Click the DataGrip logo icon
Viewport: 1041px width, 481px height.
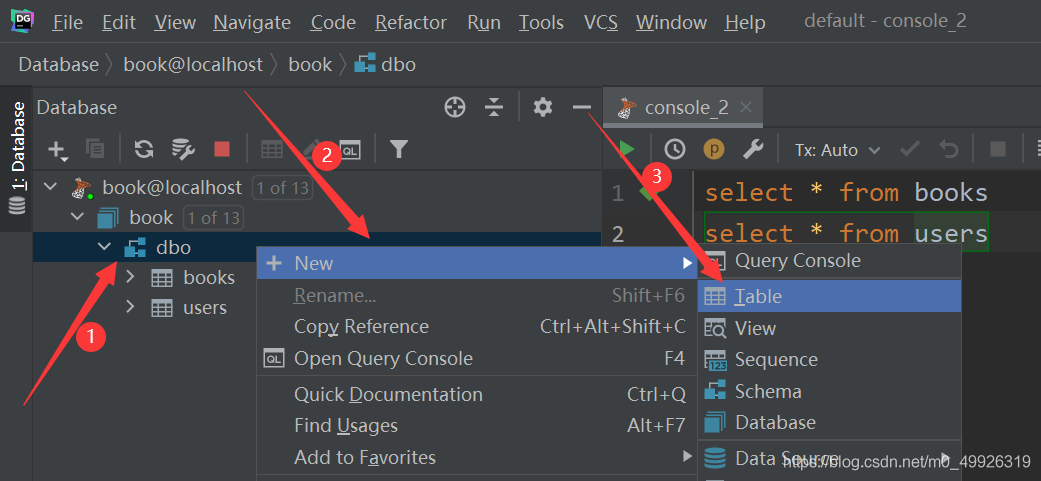[x=23, y=22]
